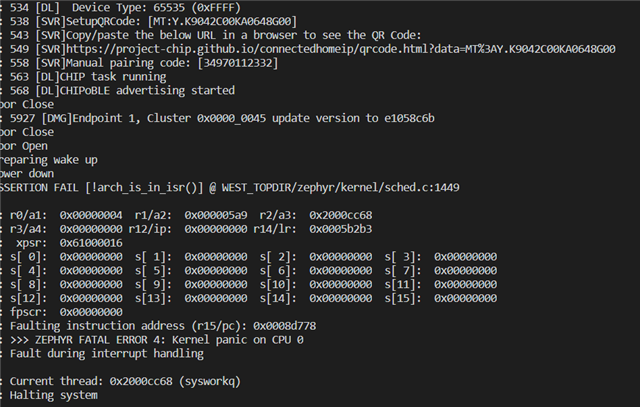The width and height of the screenshot is (640, 407).
Task: Click the Door Open log line
Action: (24, 146)
